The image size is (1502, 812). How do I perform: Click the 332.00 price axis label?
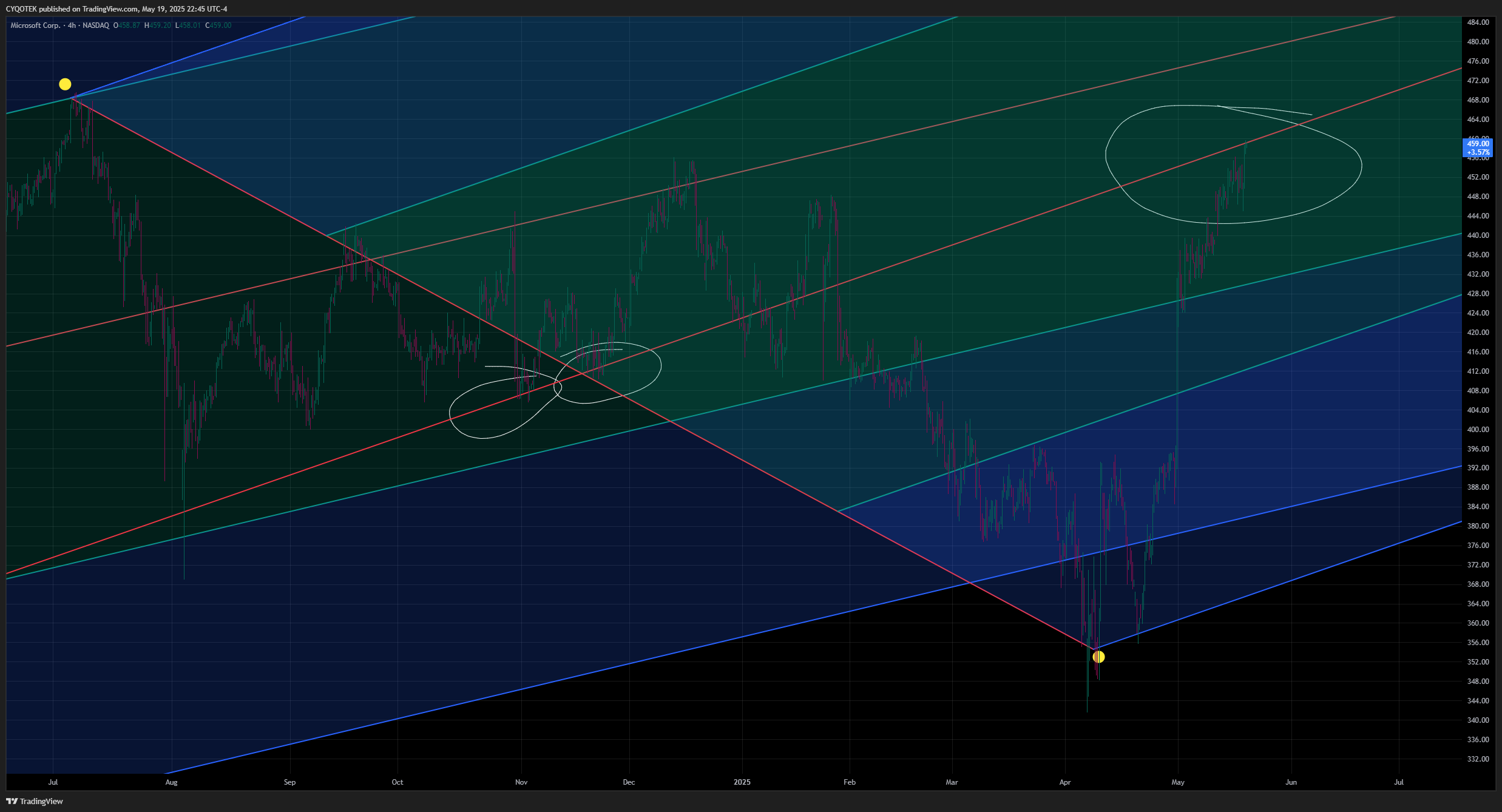[1478, 759]
